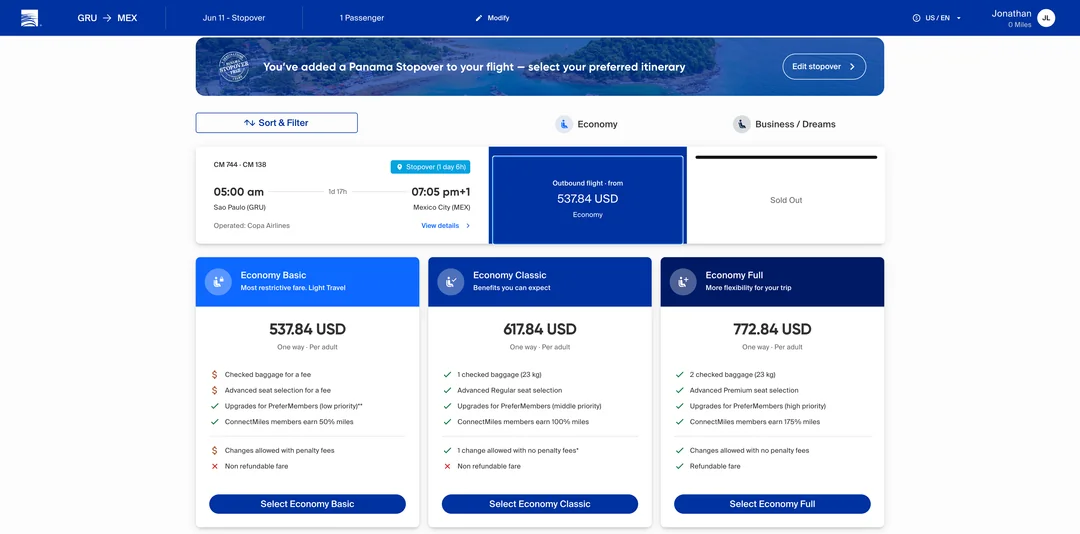Click checkmark beside 1 checked baggage (23 kg)
The image size is (1080, 534).
(x=448, y=375)
